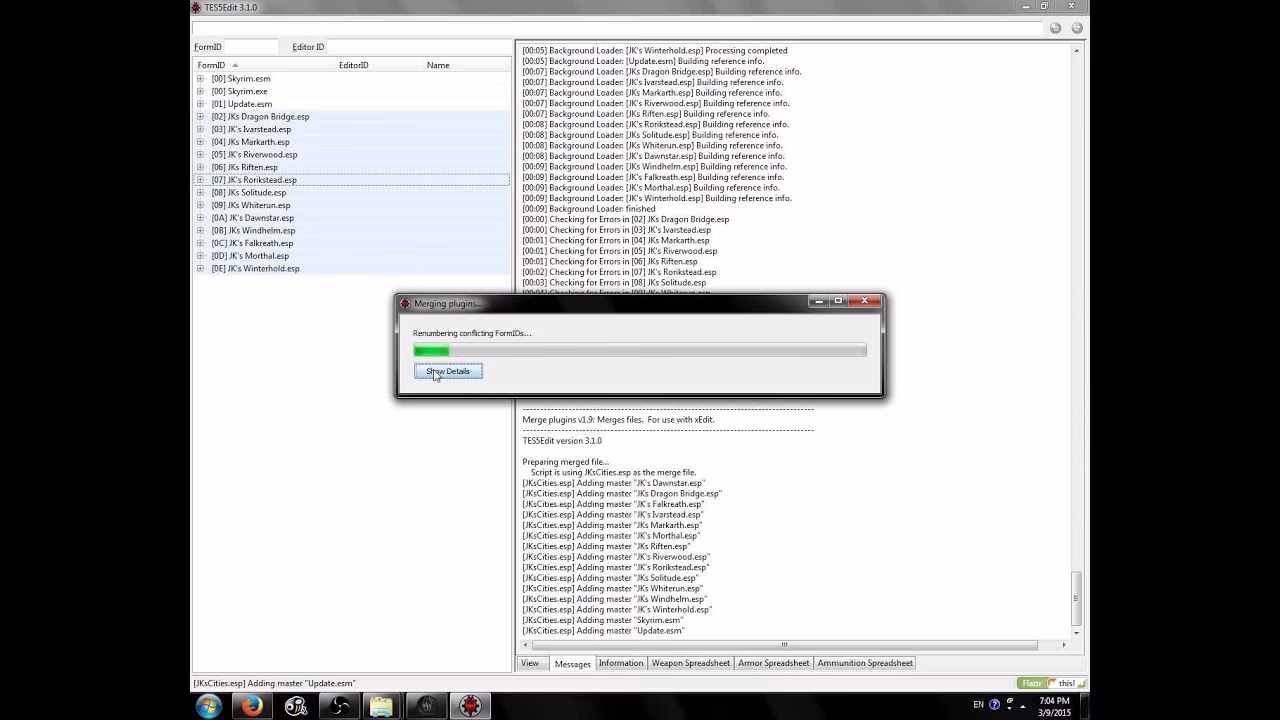Select [0E] JK's Winterhold.esp row
The width and height of the screenshot is (1280, 720).
352,268
